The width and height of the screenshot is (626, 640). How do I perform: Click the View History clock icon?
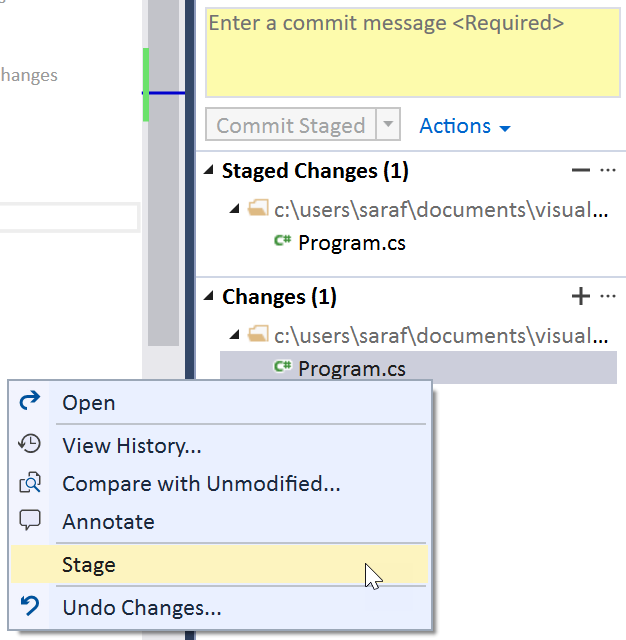click(x=30, y=444)
